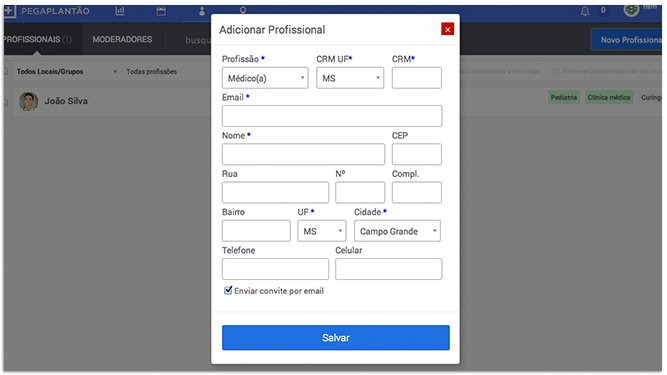The image size is (667, 375).
Task: Select the professionals person icon in navbar
Action: click(x=202, y=11)
